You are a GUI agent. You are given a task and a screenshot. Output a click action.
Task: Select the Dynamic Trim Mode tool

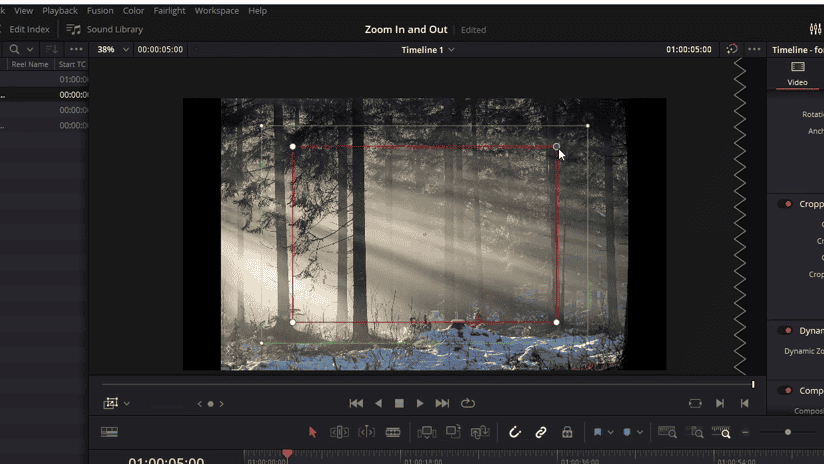click(366, 432)
